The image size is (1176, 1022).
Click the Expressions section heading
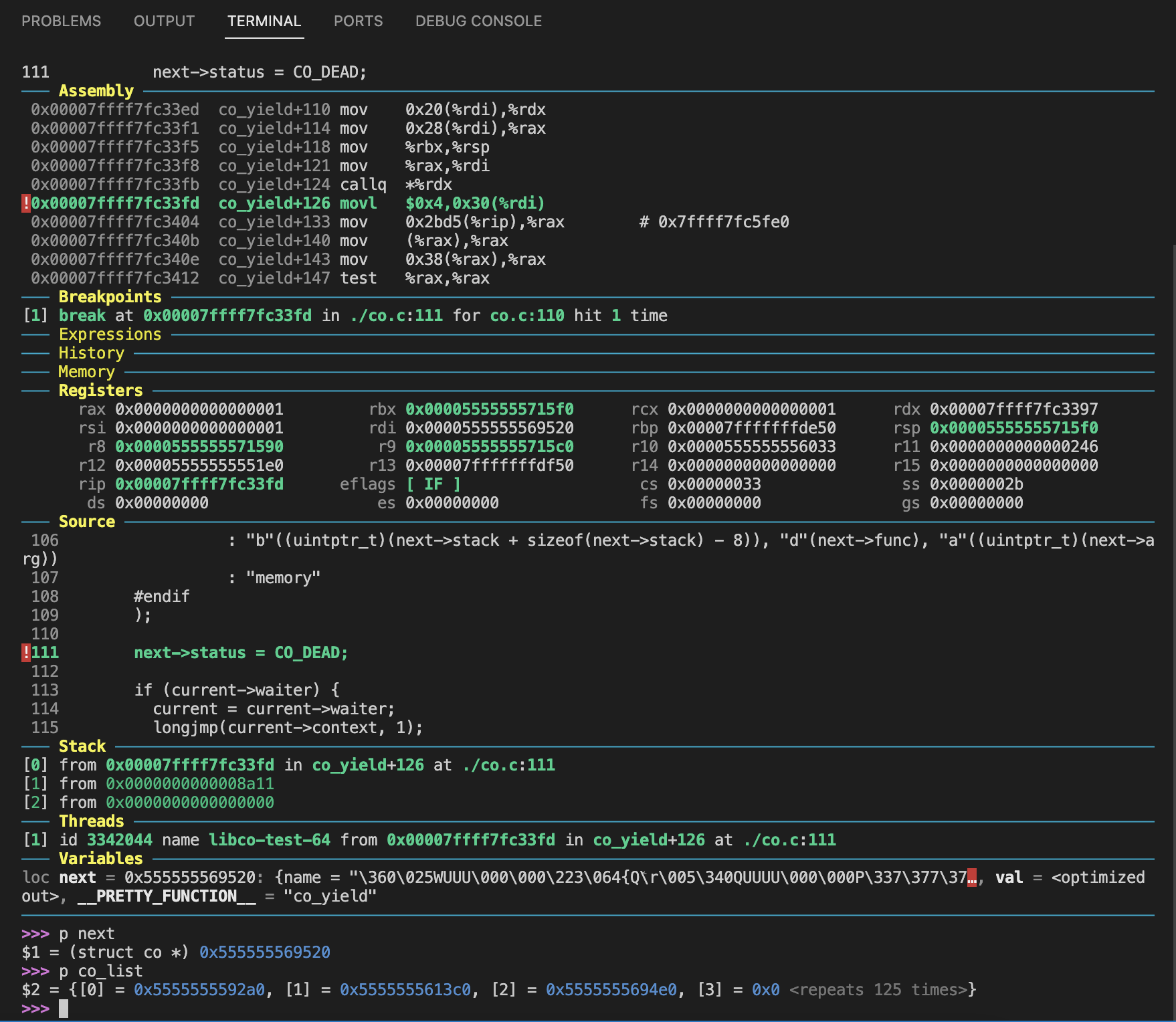click(110, 334)
